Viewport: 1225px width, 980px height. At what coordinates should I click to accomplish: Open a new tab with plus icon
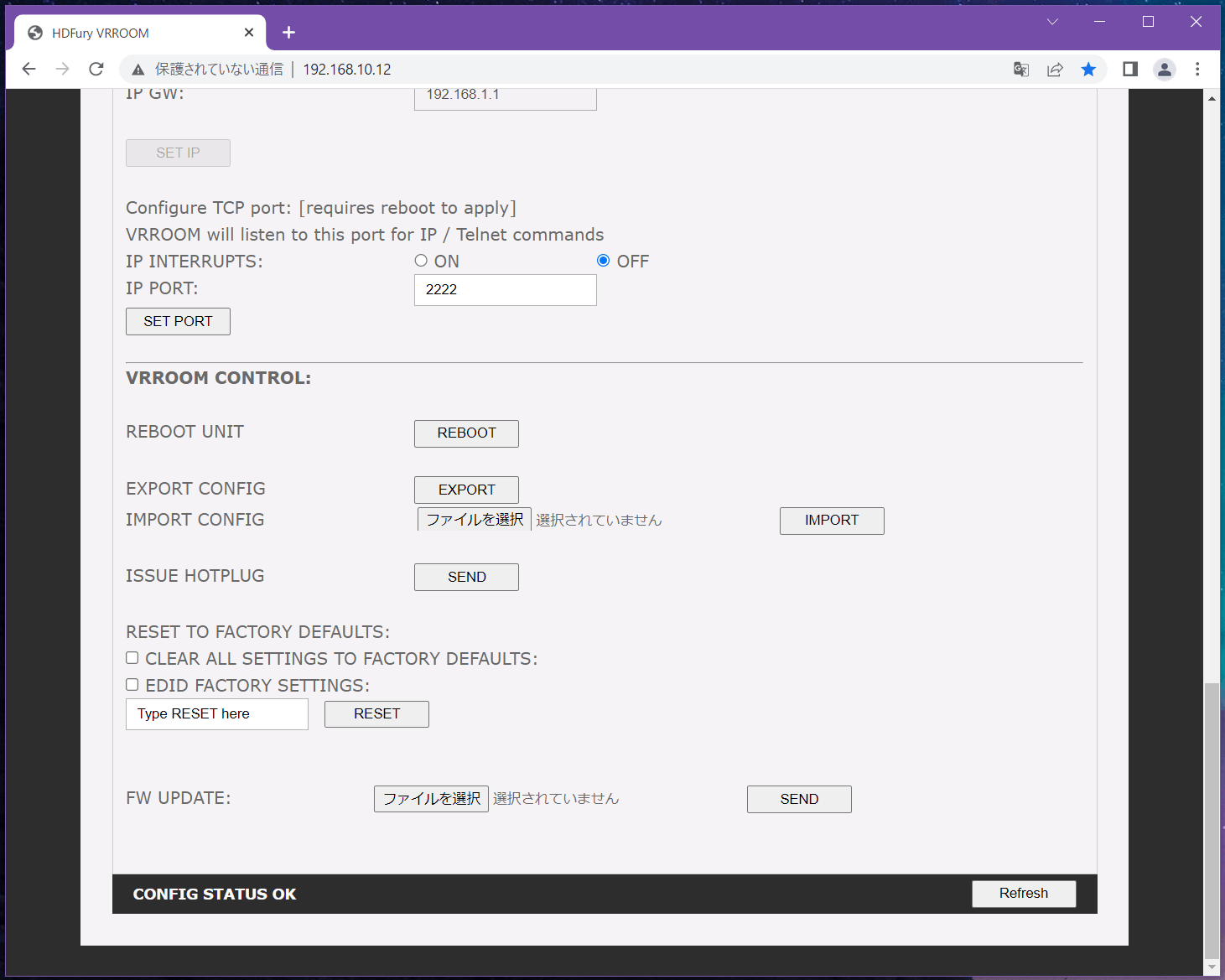pyautogui.click(x=289, y=32)
